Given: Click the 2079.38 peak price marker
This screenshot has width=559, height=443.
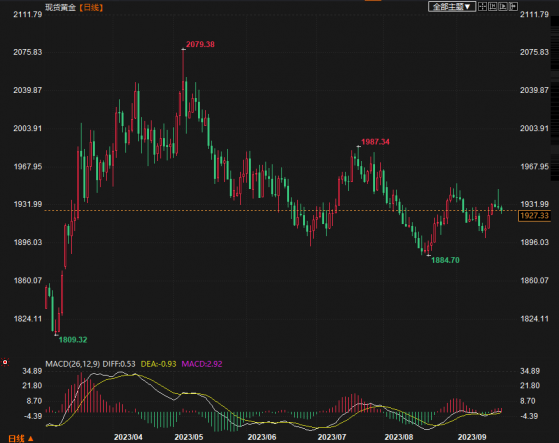Looking at the screenshot, I should [200, 44].
